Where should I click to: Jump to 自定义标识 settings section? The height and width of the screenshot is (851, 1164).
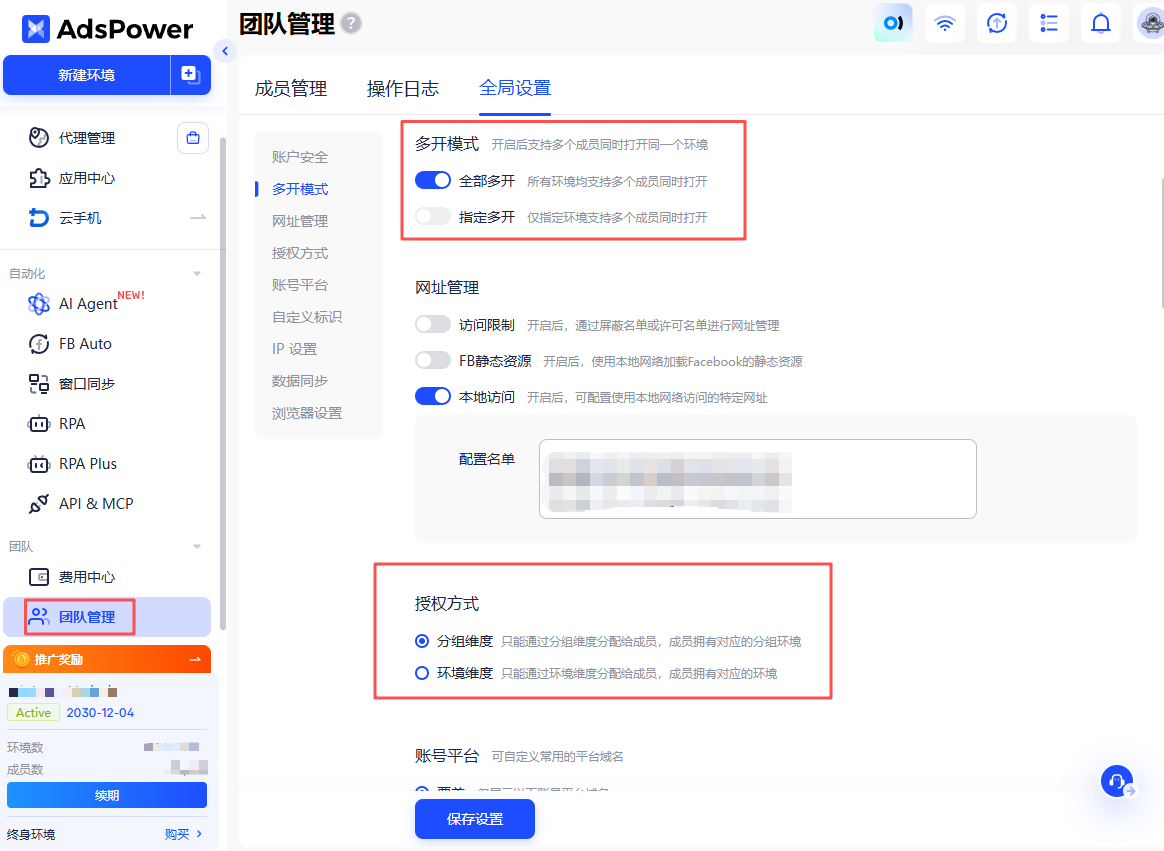(307, 316)
